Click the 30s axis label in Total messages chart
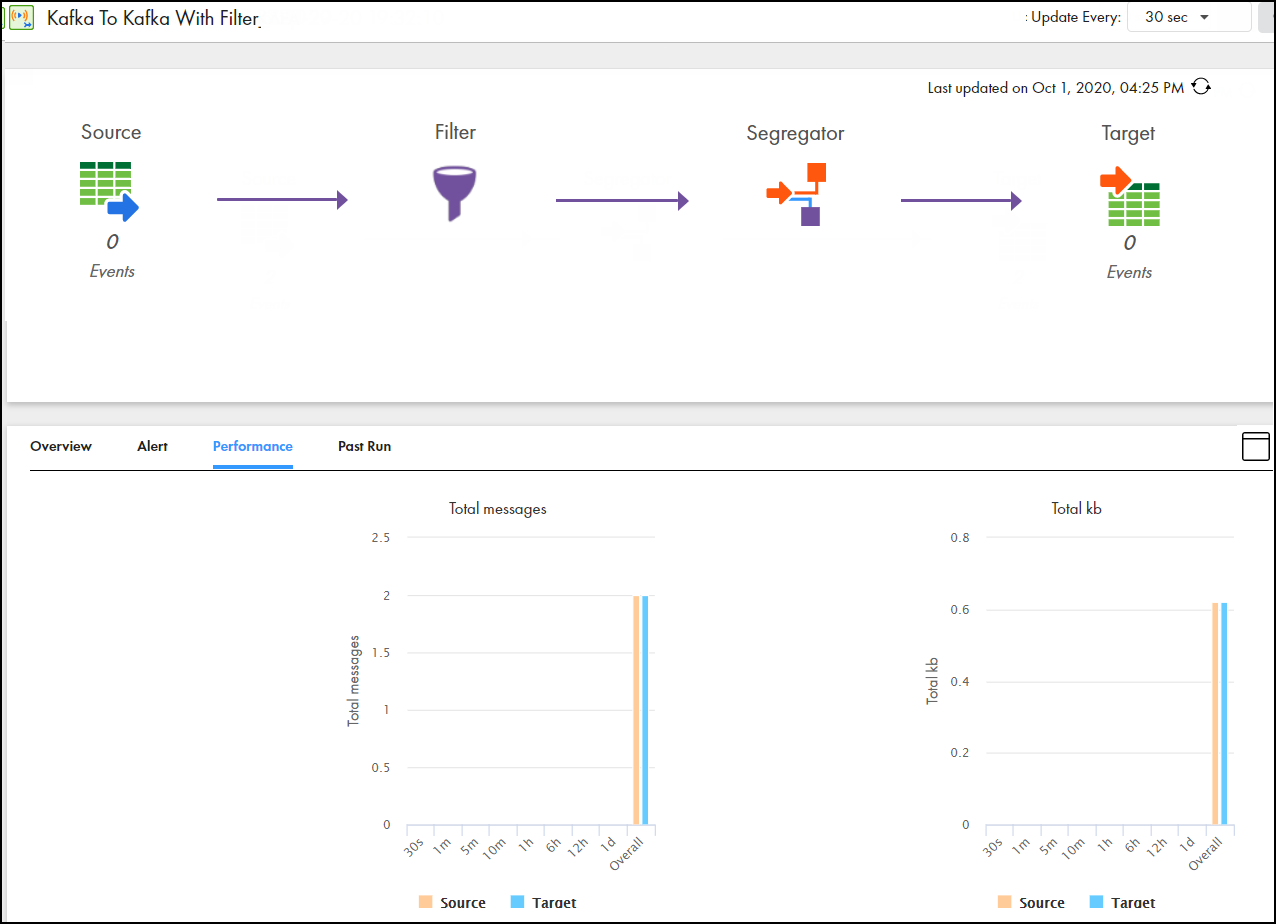 tap(415, 845)
